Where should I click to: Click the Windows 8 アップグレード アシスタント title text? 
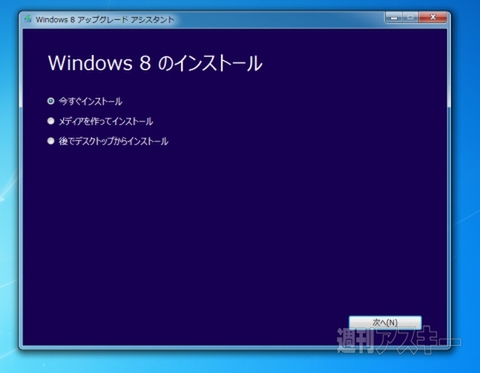point(105,20)
